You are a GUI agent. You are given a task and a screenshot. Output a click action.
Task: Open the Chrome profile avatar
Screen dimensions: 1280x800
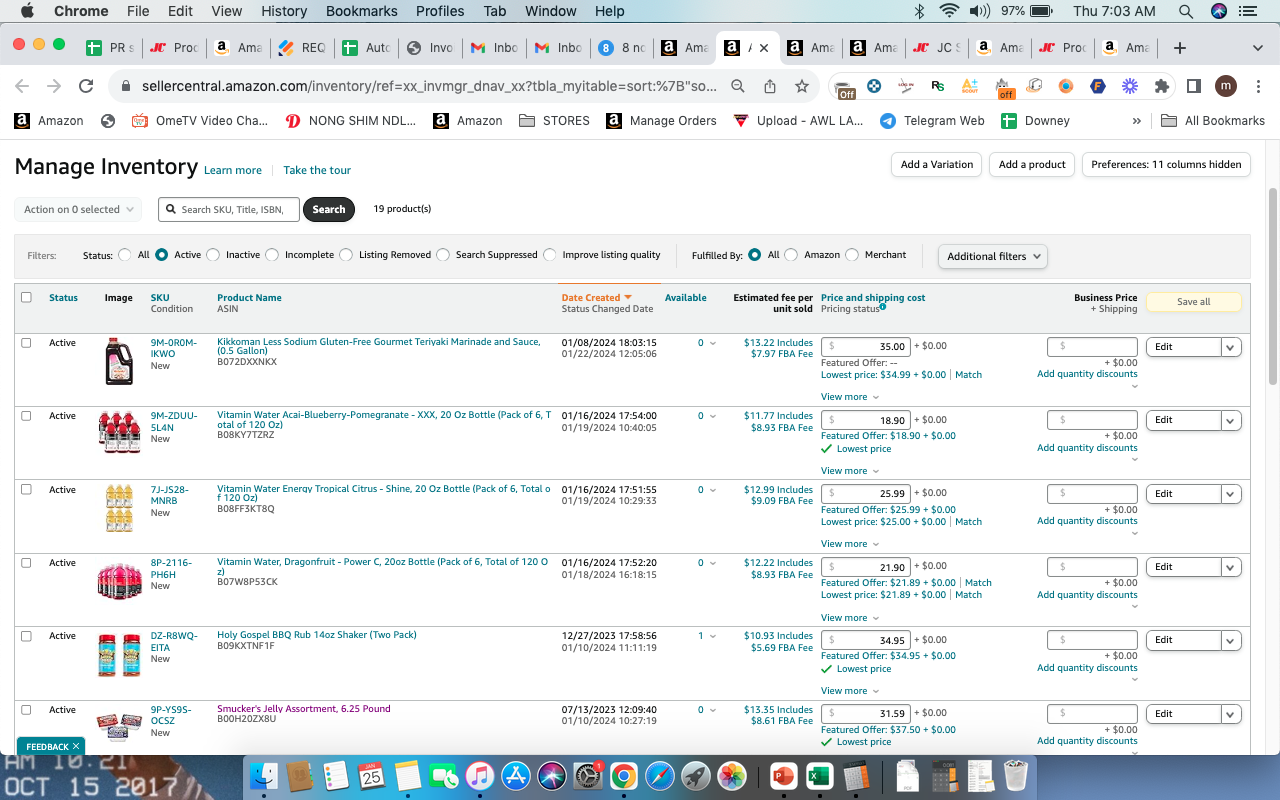1225,86
